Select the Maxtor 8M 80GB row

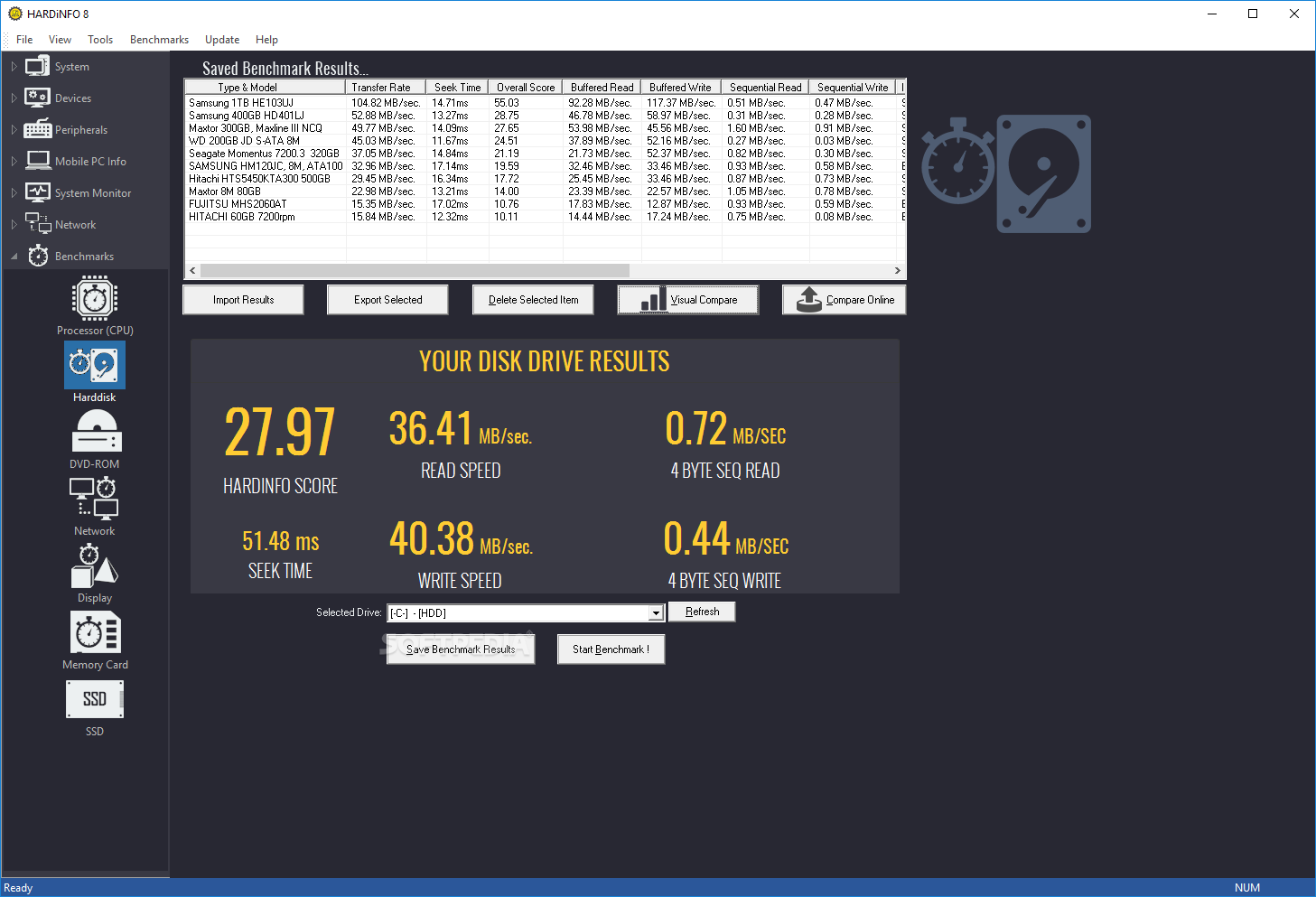tap(545, 192)
